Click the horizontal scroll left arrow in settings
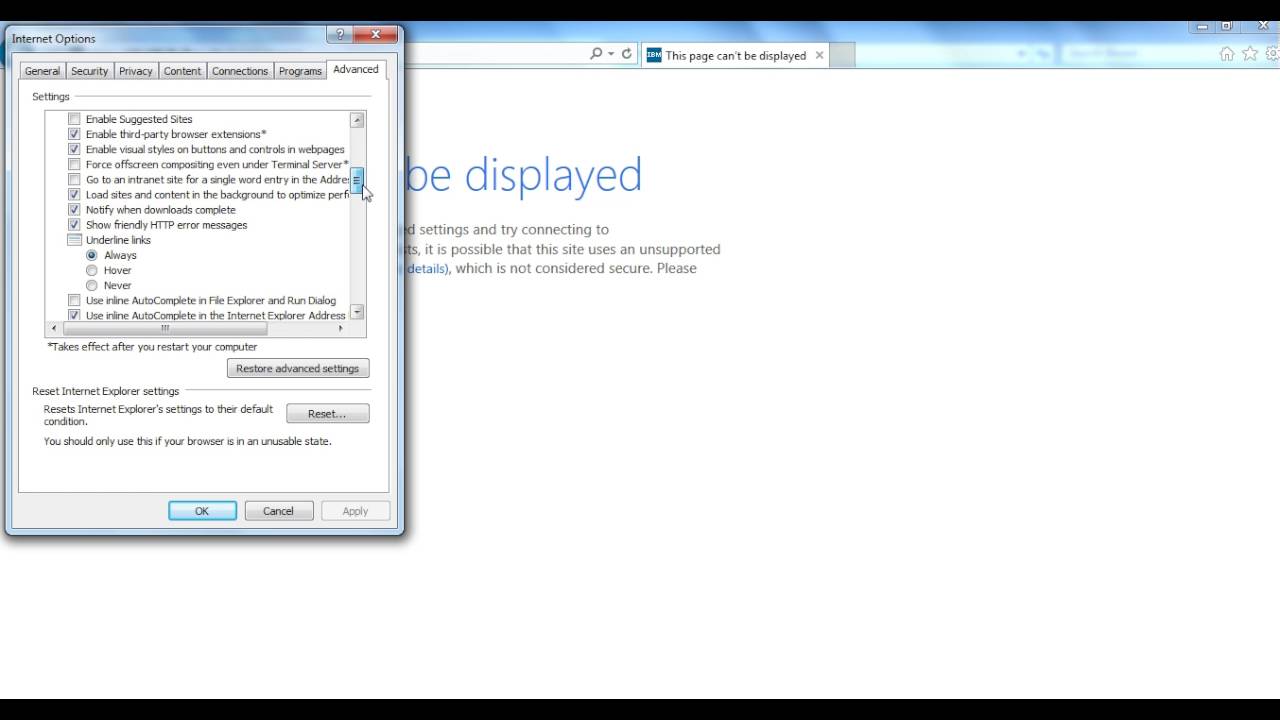Image resolution: width=1280 pixels, height=720 pixels. click(52, 328)
